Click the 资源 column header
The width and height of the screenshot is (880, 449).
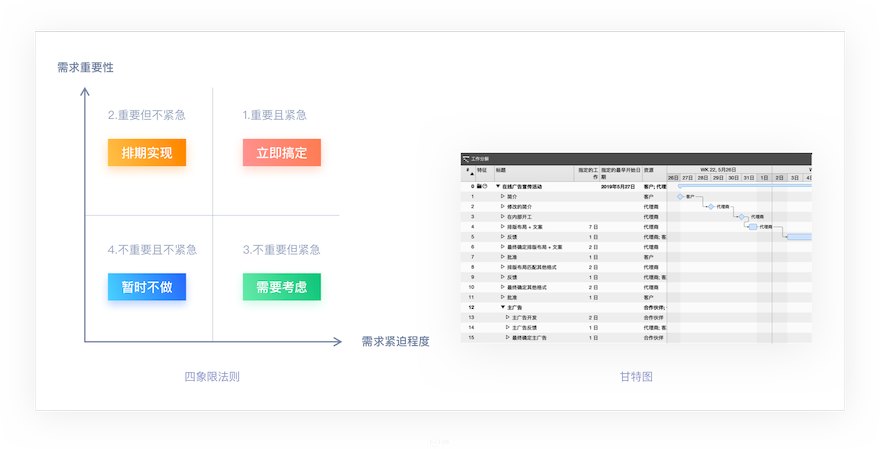(649, 170)
